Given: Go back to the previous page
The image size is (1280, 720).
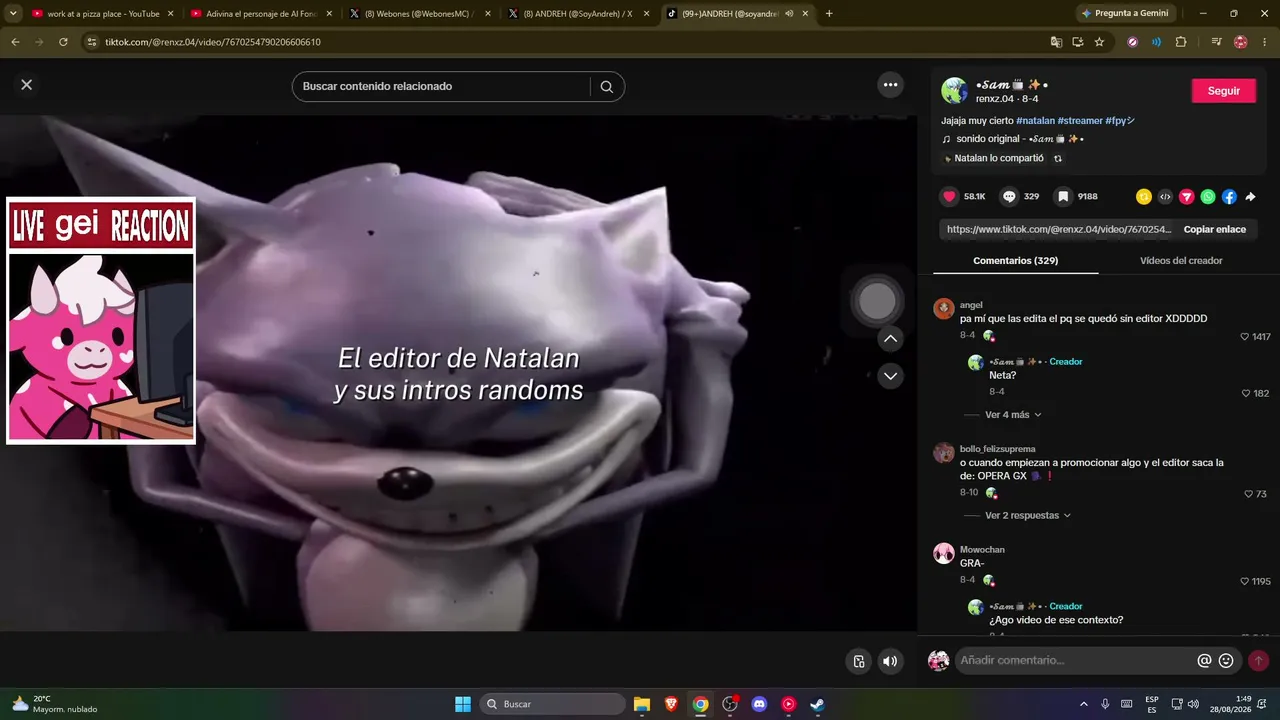Looking at the screenshot, I should (15, 42).
